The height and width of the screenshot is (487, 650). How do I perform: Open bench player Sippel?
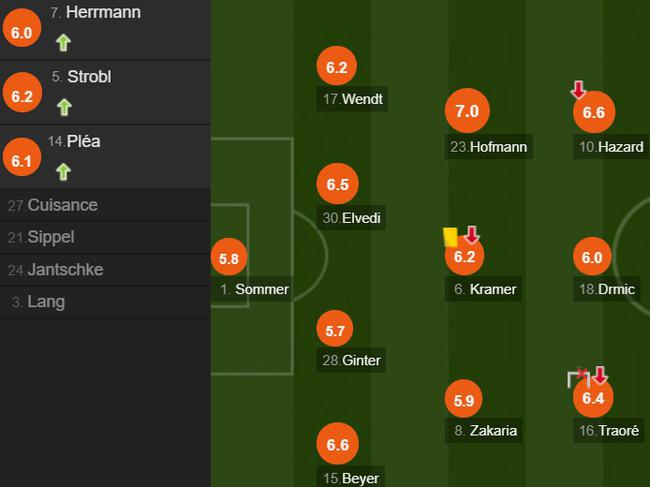coord(51,237)
